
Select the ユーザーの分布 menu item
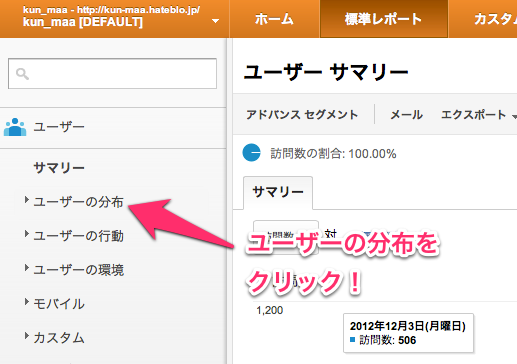pyautogui.click(x=79, y=202)
